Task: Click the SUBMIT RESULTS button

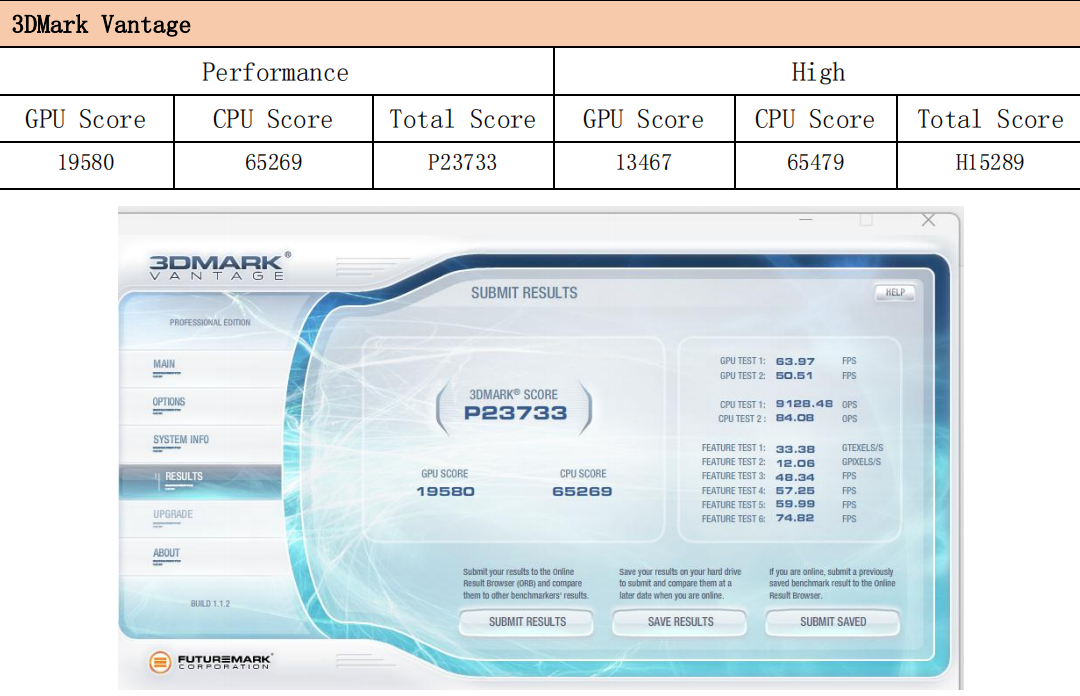Action: pos(527,622)
